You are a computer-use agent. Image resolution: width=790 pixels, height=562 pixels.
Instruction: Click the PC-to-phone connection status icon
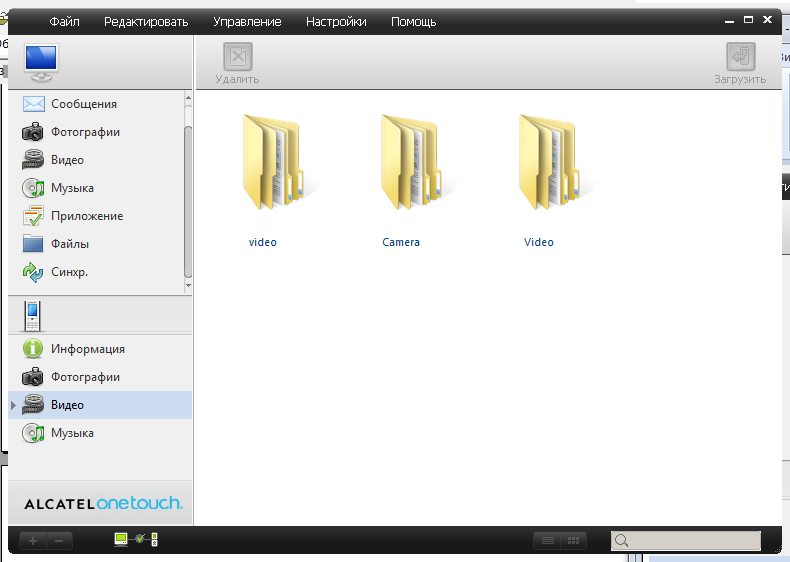point(136,540)
